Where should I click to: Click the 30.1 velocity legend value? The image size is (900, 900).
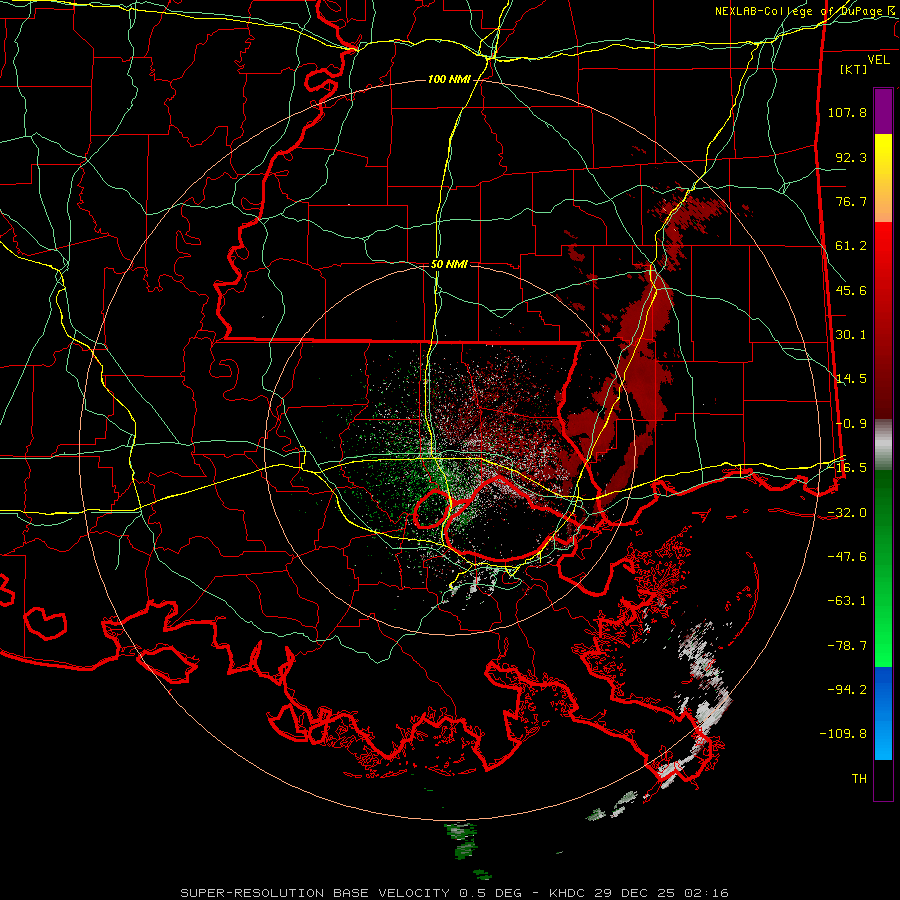pos(851,335)
